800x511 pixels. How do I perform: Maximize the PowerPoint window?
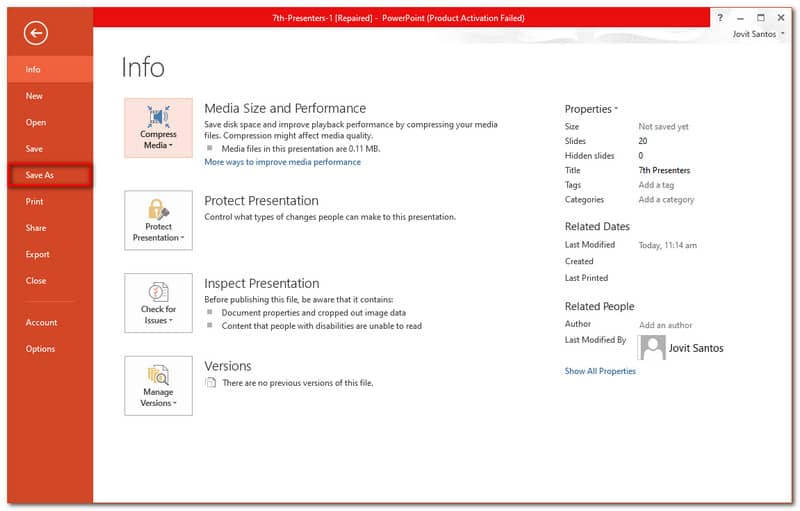(761, 18)
